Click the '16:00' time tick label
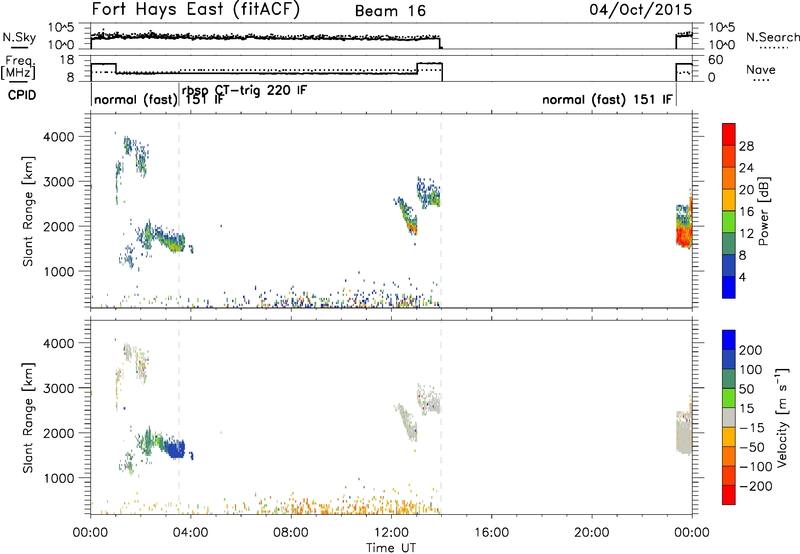The height and width of the screenshot is (554, 800). tap(491, 533)
